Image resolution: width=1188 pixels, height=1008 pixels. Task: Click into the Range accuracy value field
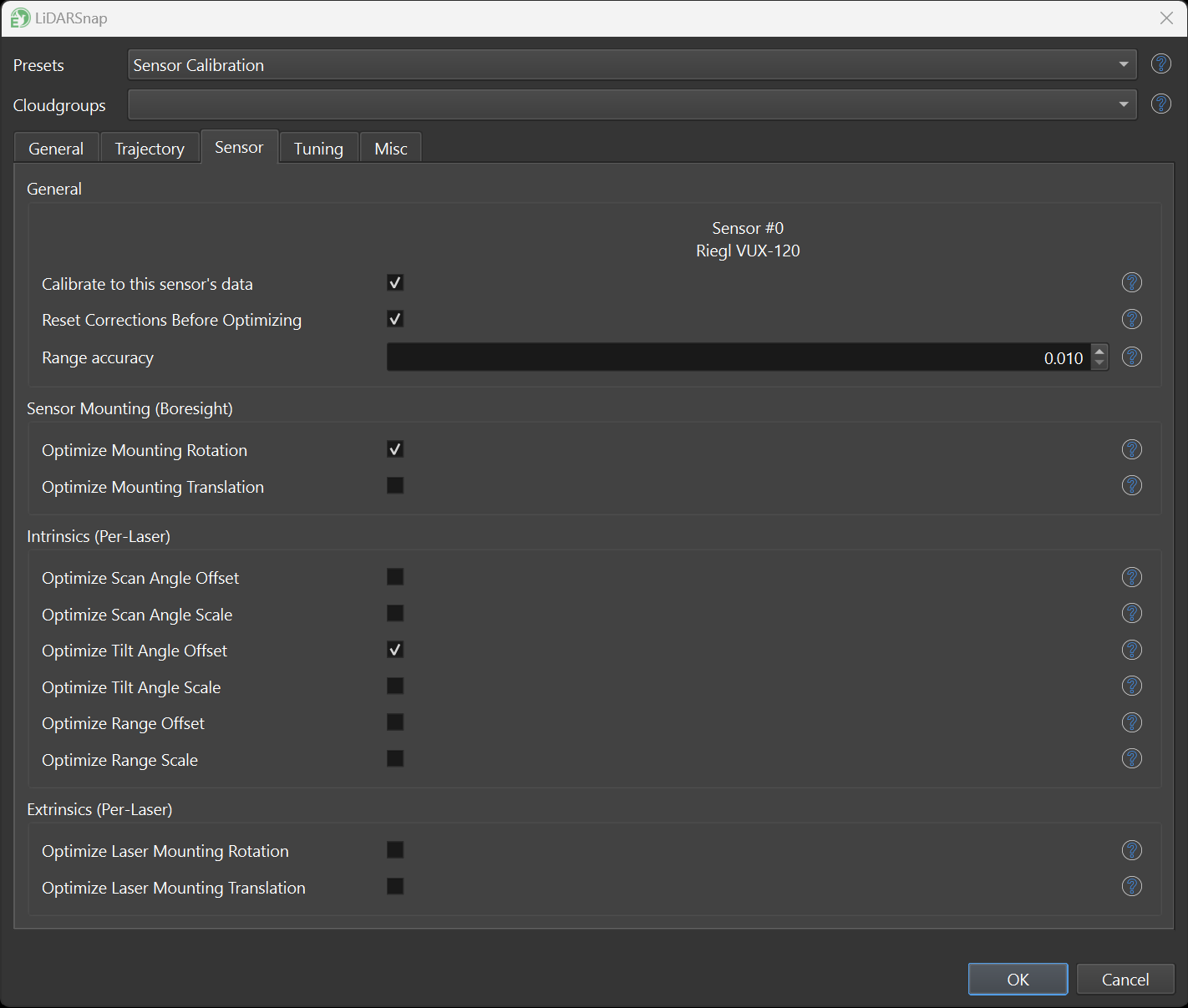pos(735,357)
